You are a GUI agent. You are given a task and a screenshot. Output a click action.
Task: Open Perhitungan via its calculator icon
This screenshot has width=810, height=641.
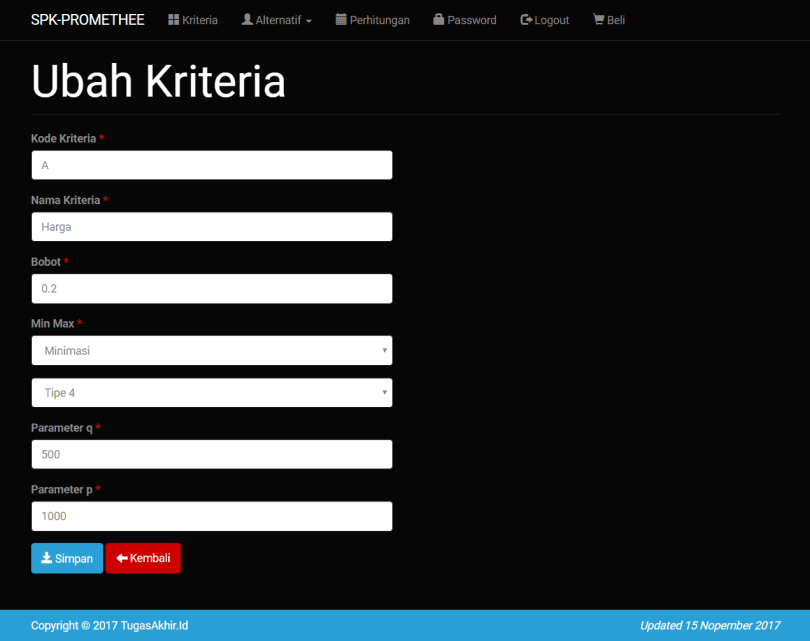tap(341, 19)
